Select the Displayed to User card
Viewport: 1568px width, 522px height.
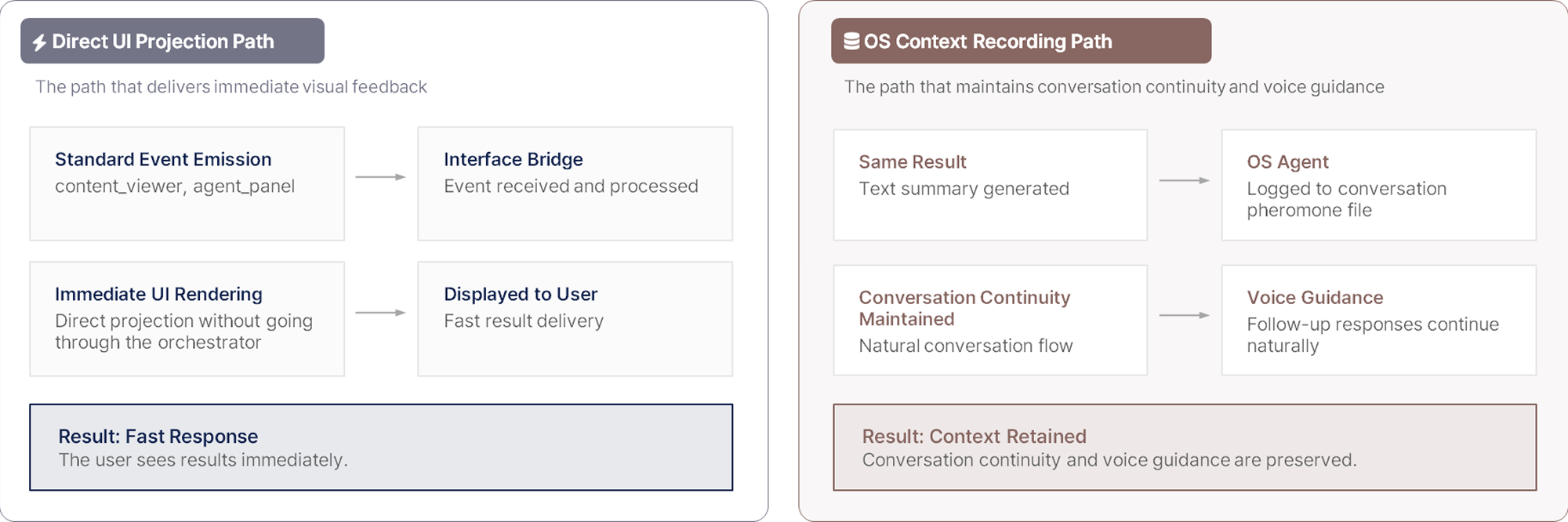coord(575,318)
